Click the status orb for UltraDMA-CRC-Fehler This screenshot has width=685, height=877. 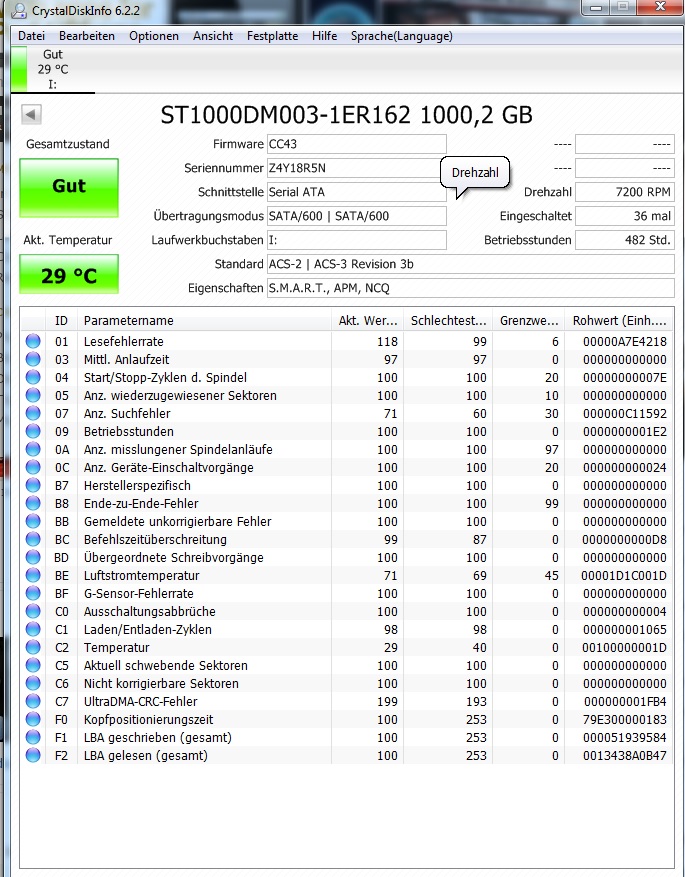(x=33, y=701)
